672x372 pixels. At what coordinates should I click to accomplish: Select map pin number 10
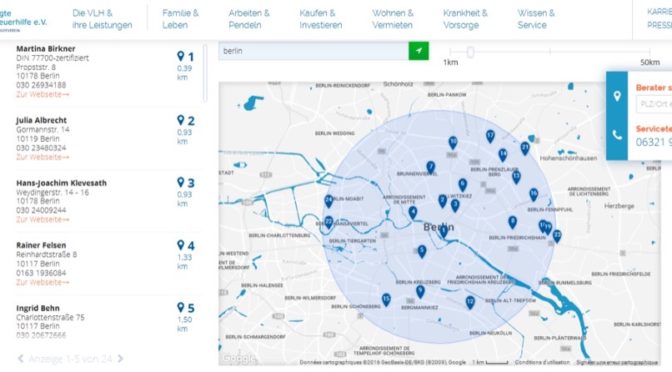pos(453,142)
